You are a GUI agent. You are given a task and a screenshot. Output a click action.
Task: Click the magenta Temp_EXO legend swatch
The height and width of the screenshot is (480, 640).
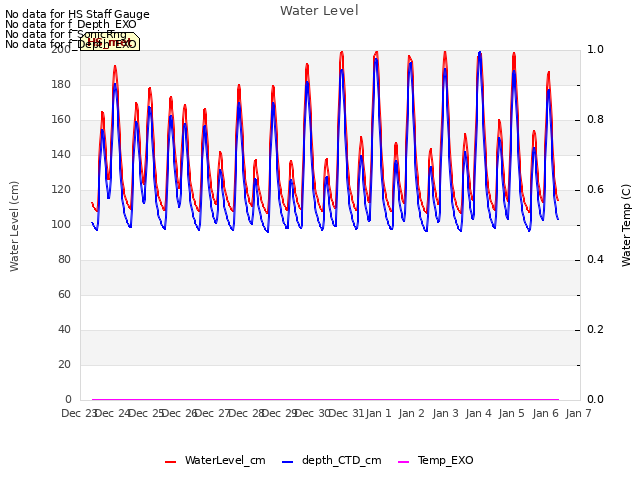(403, 462)
